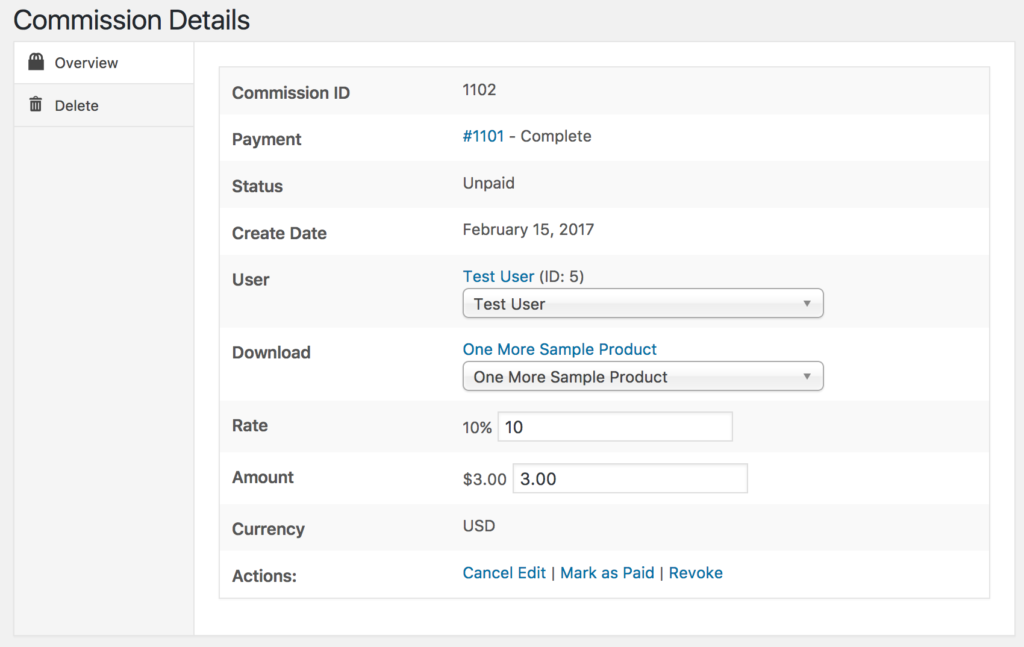Click the USD currency value
Image resolution: width=1024 pixels, height=647 pixels.
tap(479, 526)
